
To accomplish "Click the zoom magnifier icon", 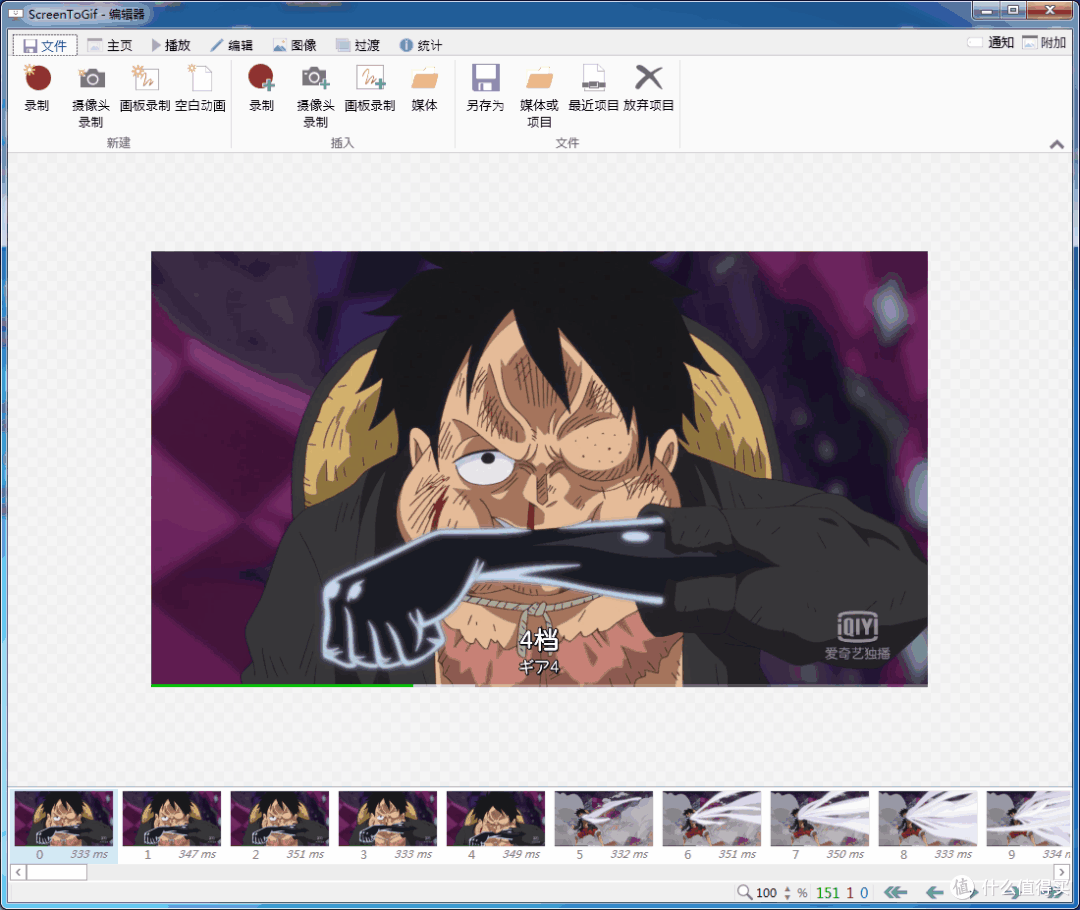I will tap(744, 892).
